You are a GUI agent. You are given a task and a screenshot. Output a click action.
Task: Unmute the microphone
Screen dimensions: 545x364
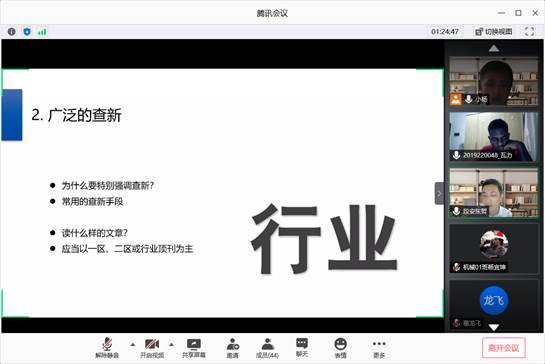(107, 348)
